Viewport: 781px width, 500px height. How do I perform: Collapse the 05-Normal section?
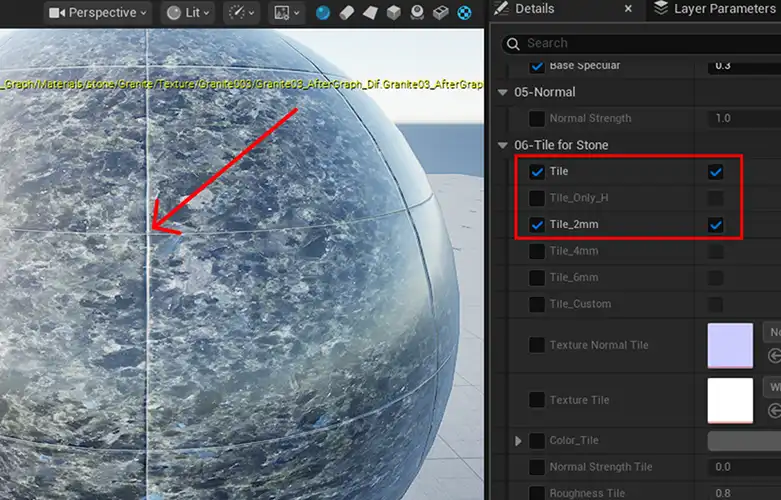pos(503,92)
